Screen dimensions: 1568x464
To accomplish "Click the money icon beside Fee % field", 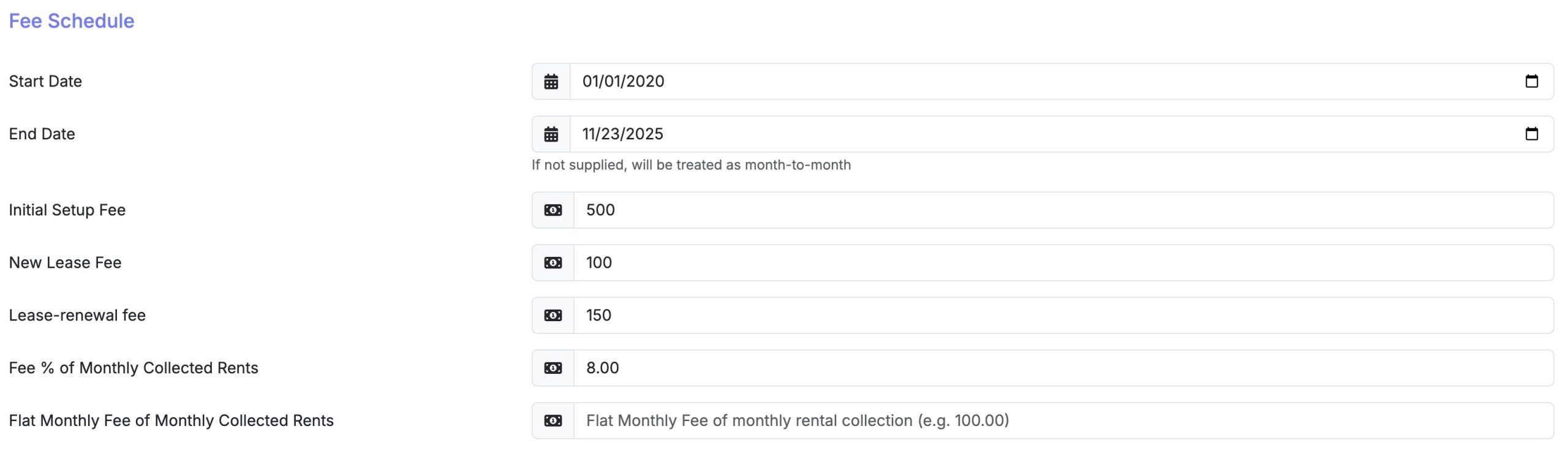I will (x=552, y=368).
